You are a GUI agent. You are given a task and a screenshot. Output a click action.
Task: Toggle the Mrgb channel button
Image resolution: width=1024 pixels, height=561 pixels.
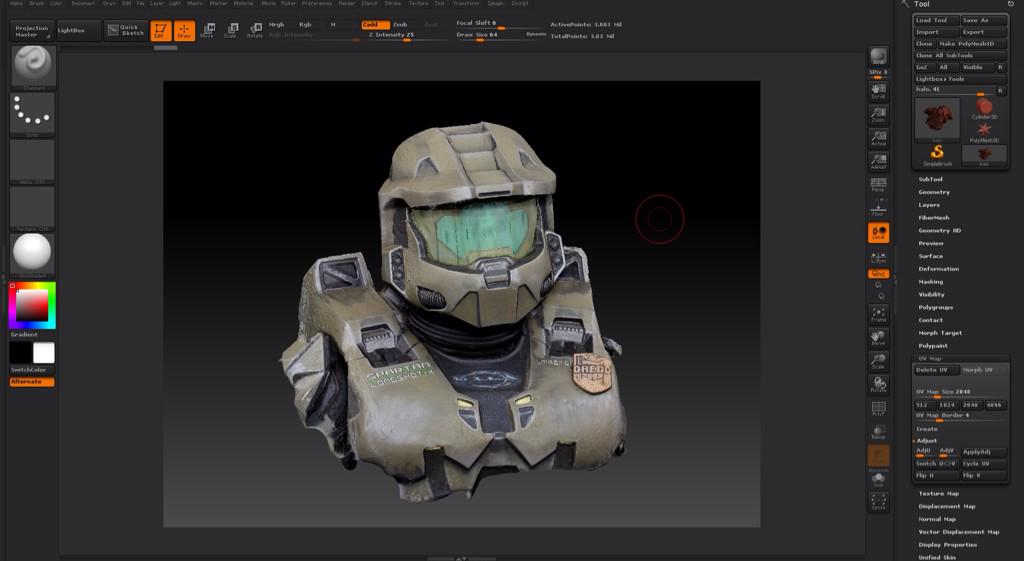pos(276,25)
